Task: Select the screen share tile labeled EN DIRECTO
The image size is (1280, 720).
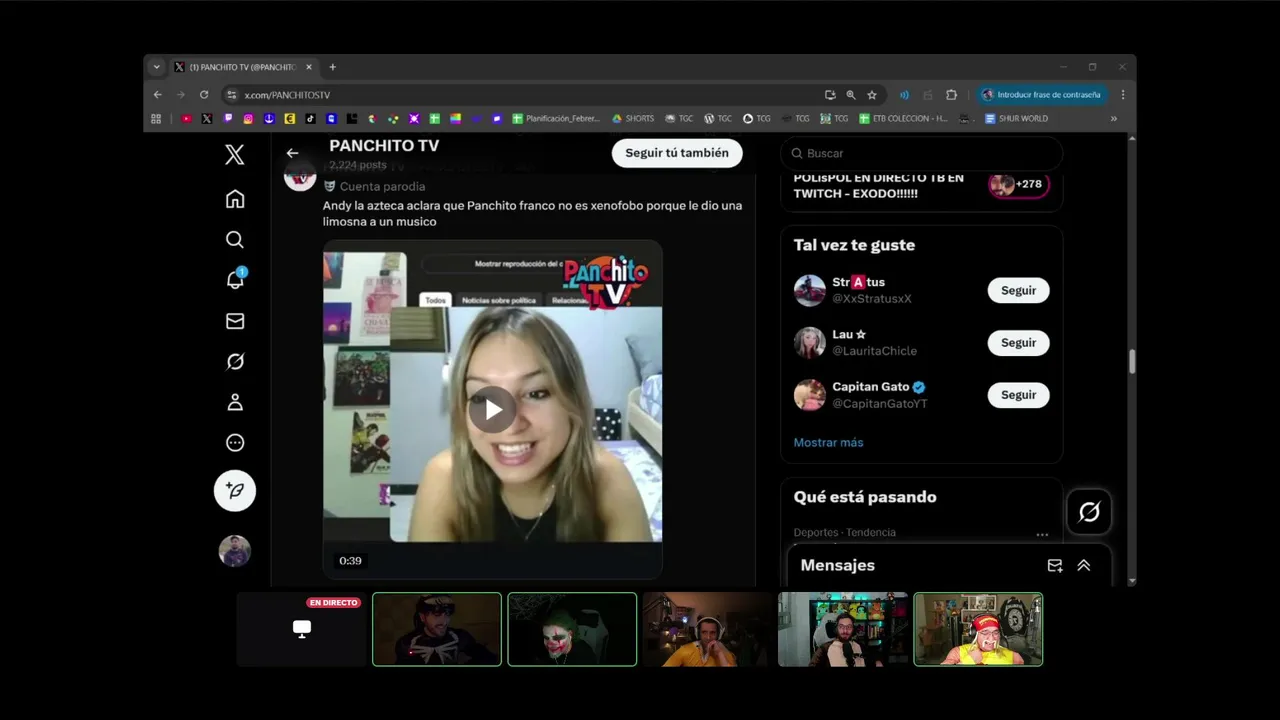Action: tap(302, 629)
